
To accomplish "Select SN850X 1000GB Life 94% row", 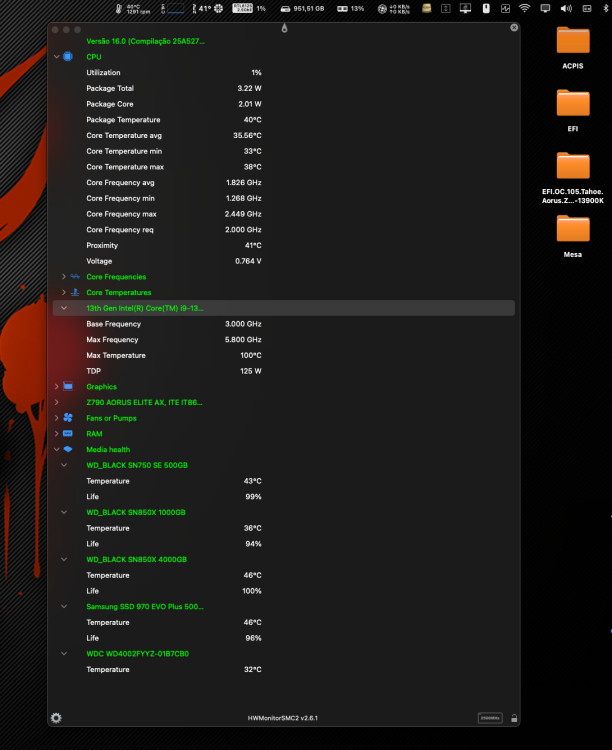I will coord(284,544).
